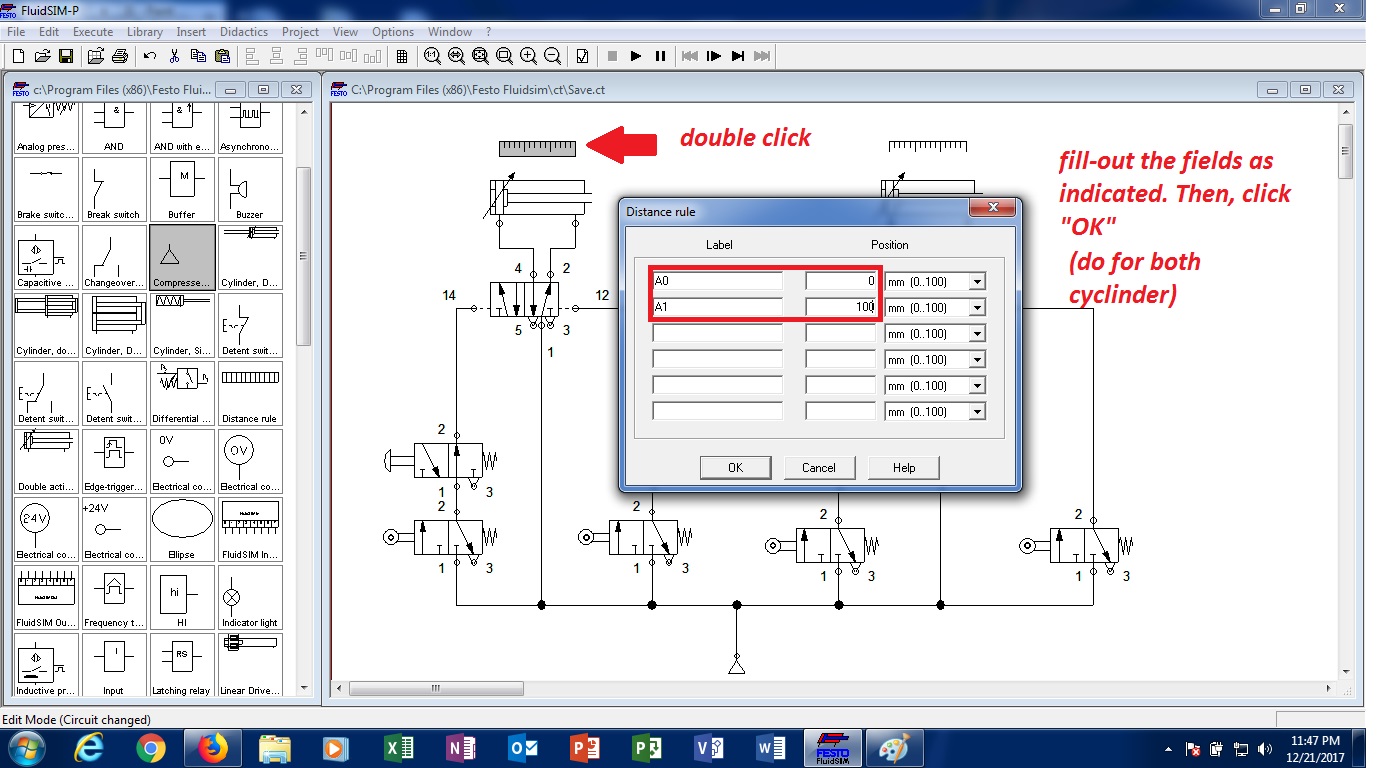Select the Indicator light library component
Viewport: 1384px width, 768px height.
coord(249,597)
